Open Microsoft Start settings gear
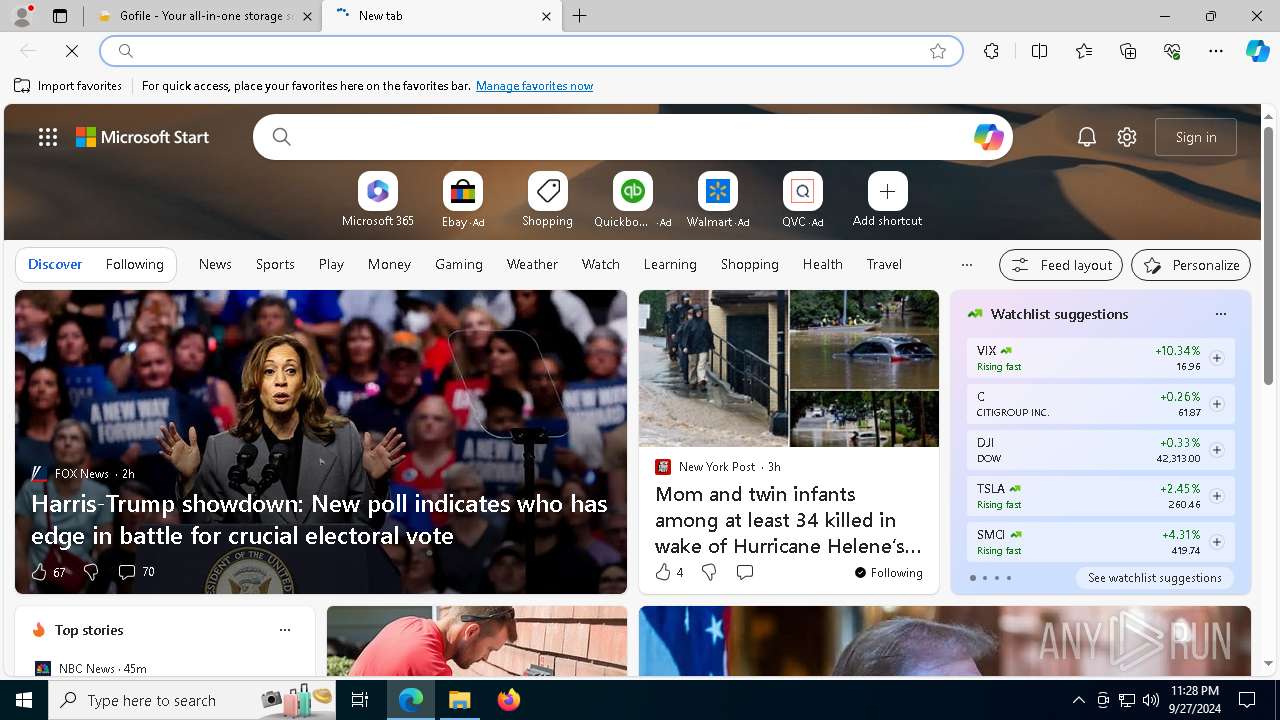Screen dimensions: 1280x720 (1127, 137)
